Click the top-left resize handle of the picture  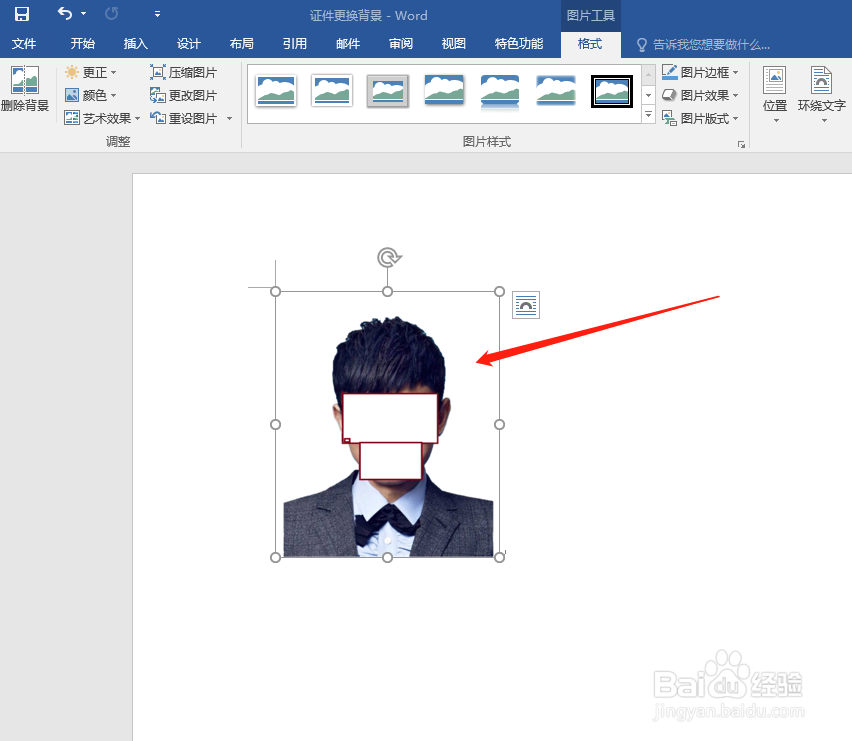point(275,292)
